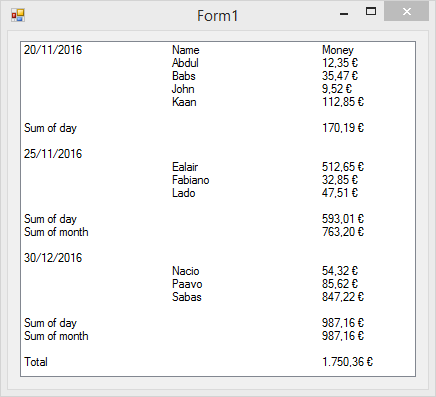
Task: Select the name Lado
Action: tap(183, 193)
